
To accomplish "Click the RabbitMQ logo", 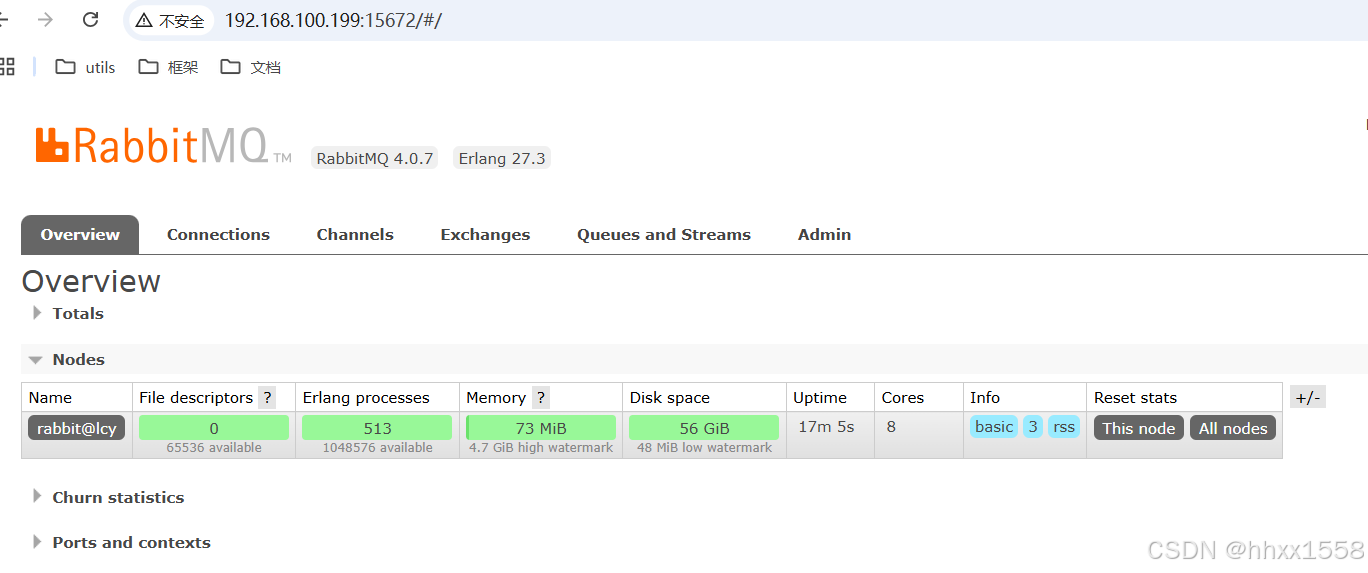I will pyautogui.click(x=163, y=146).
